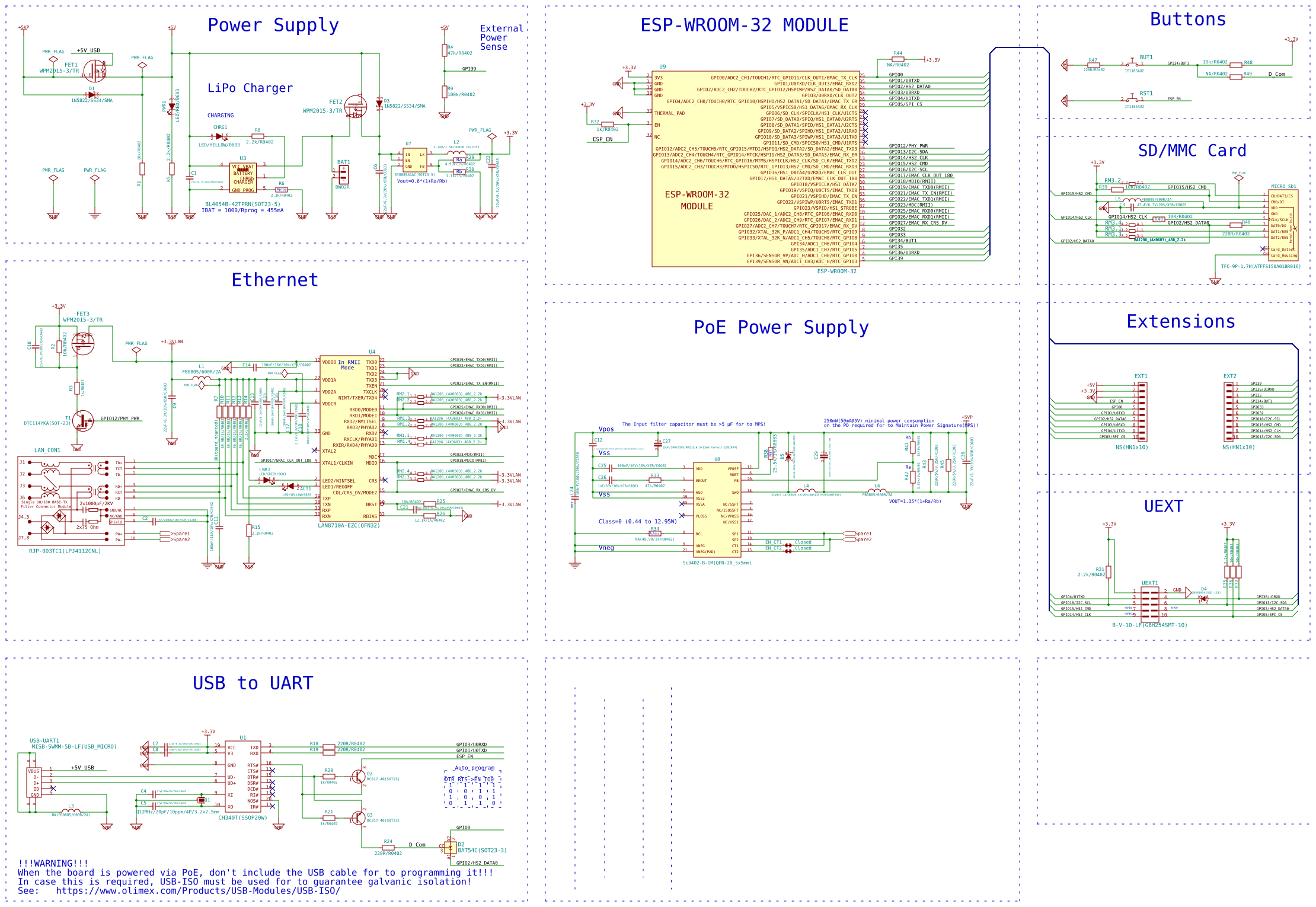Select the "Ethernet" section title text
This screenshot has height=907, width=1316.
(x=274, y=280)
